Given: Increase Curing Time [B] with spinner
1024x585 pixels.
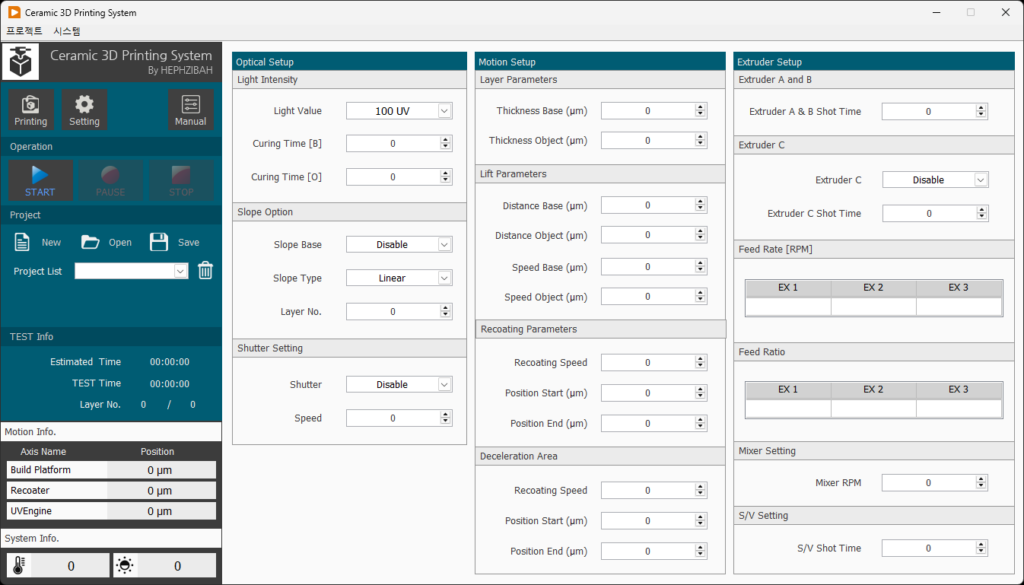Looking at the screenshot, I should (x=445, y=140).
